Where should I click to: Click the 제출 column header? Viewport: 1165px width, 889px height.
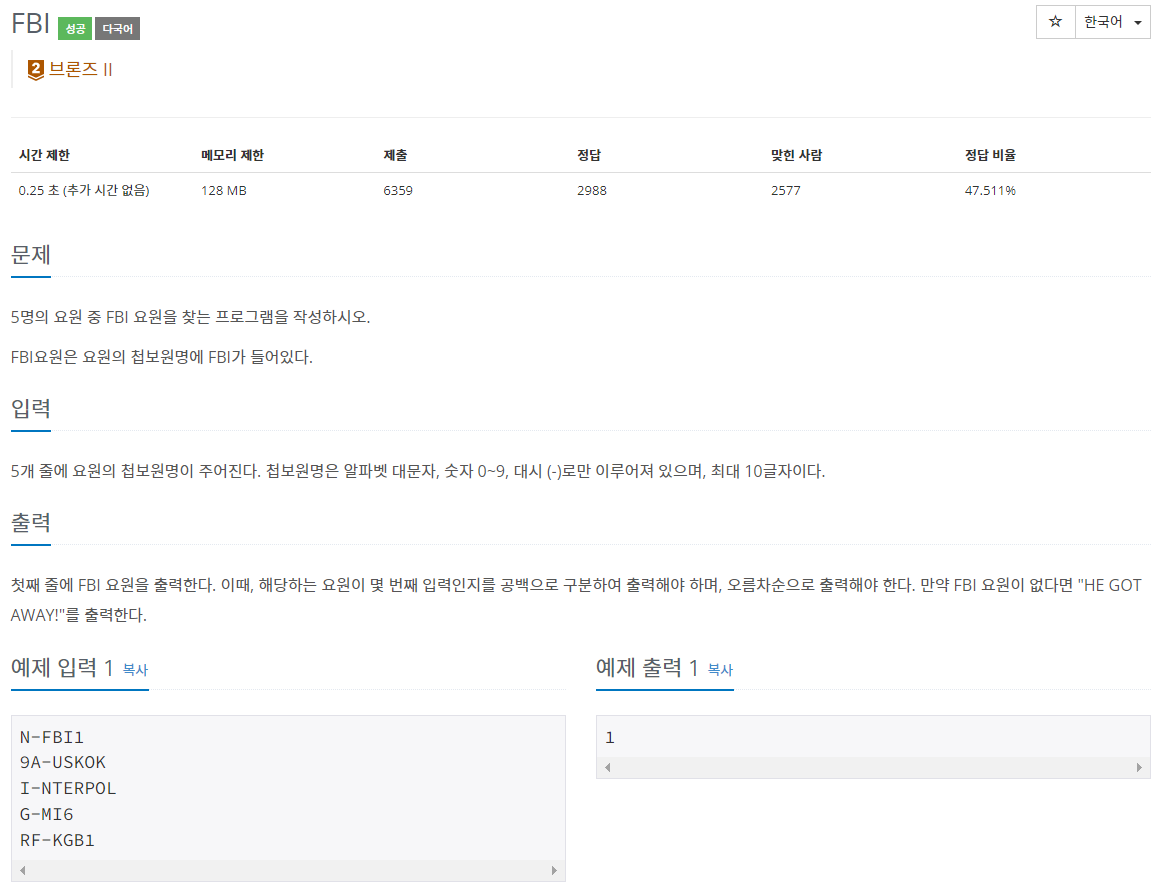395,155
